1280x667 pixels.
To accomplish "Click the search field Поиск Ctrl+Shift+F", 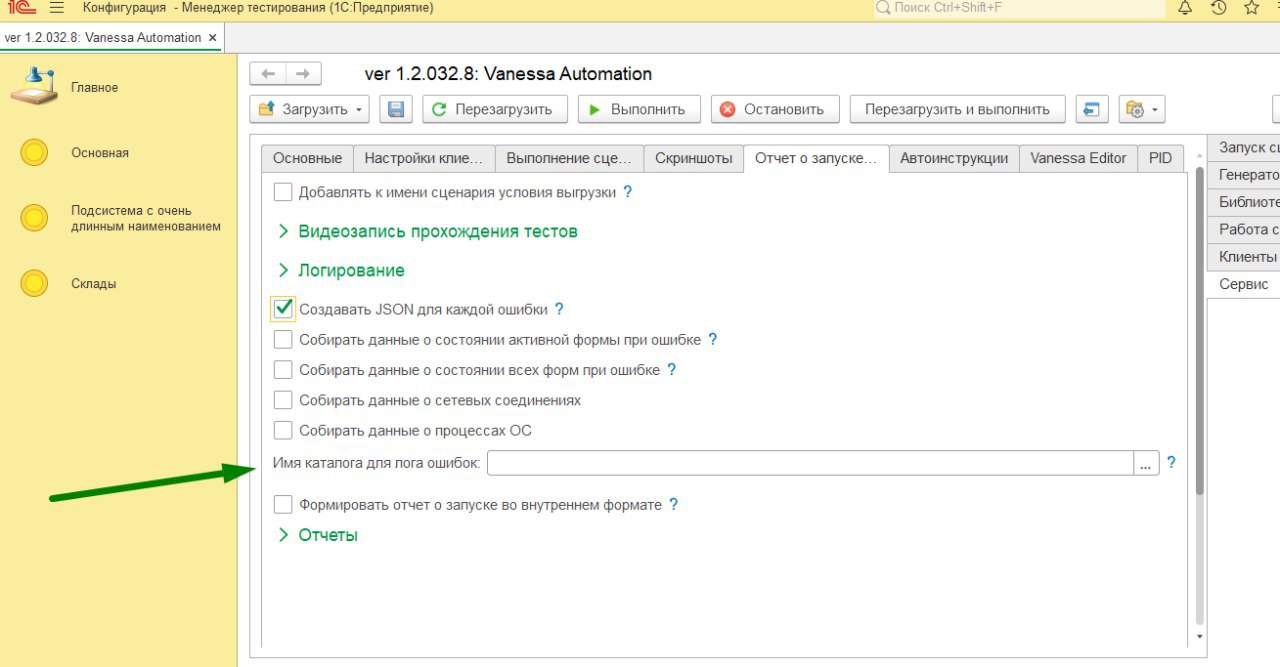I will [1020, 8].
